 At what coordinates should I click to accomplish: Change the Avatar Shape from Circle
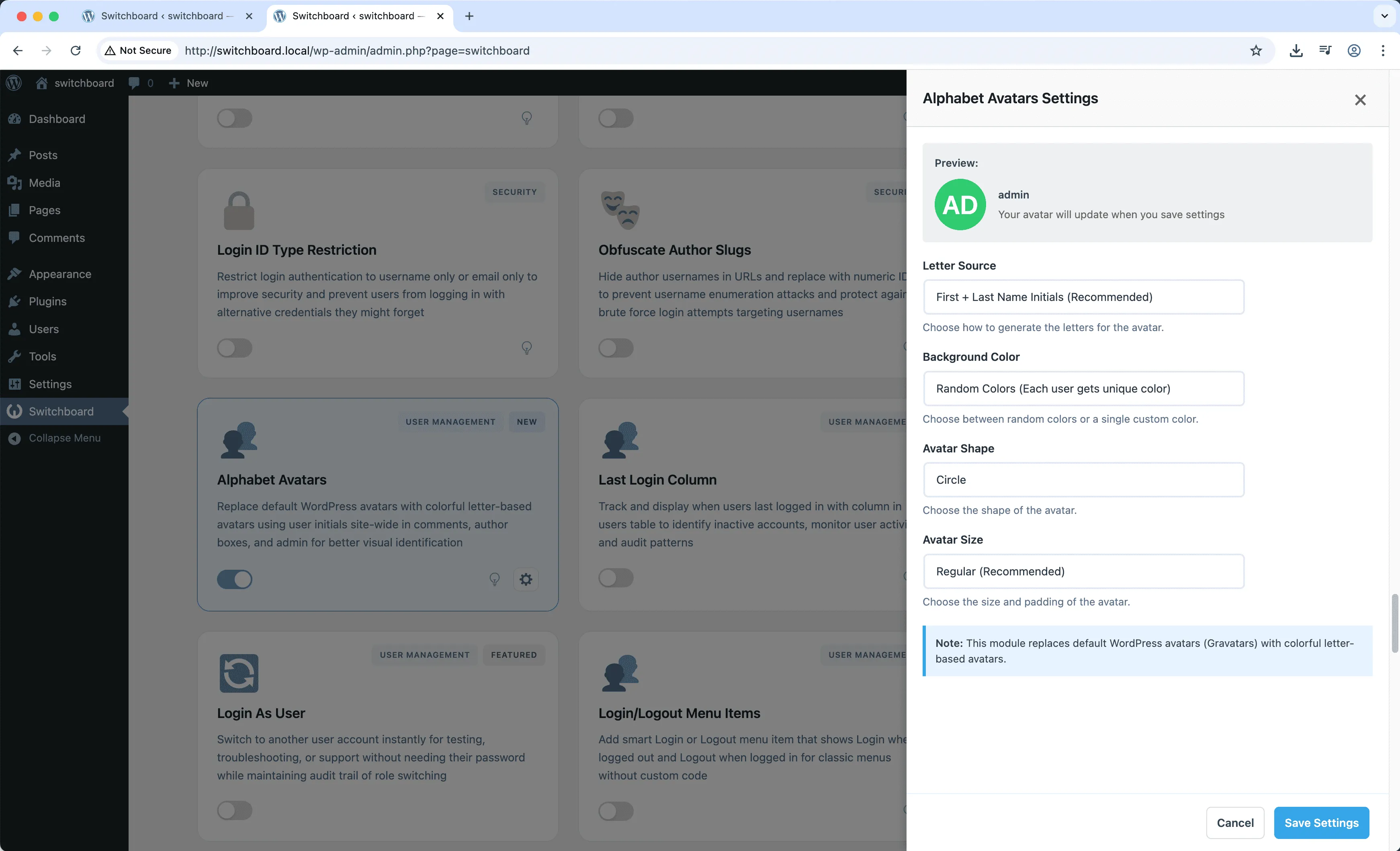coord(1083,479)
